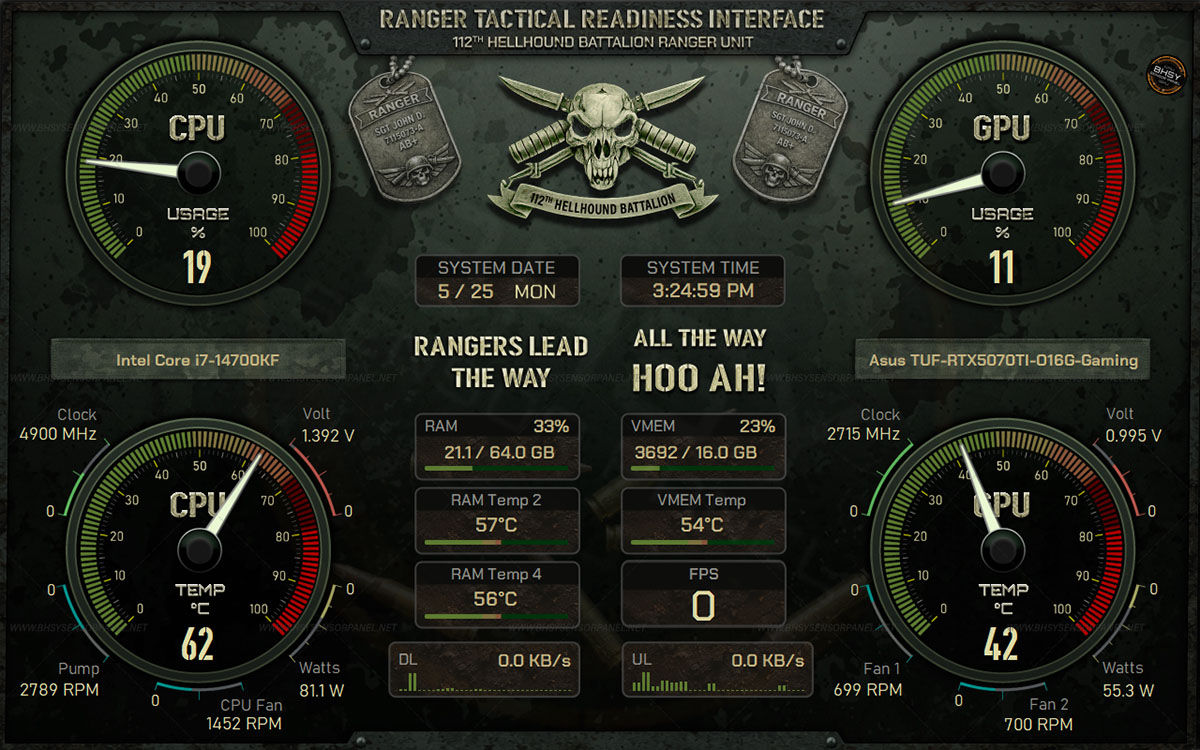Click the UL 0.0 KB/s speed value
This screenshot has height=750, width=1200.
768,660
